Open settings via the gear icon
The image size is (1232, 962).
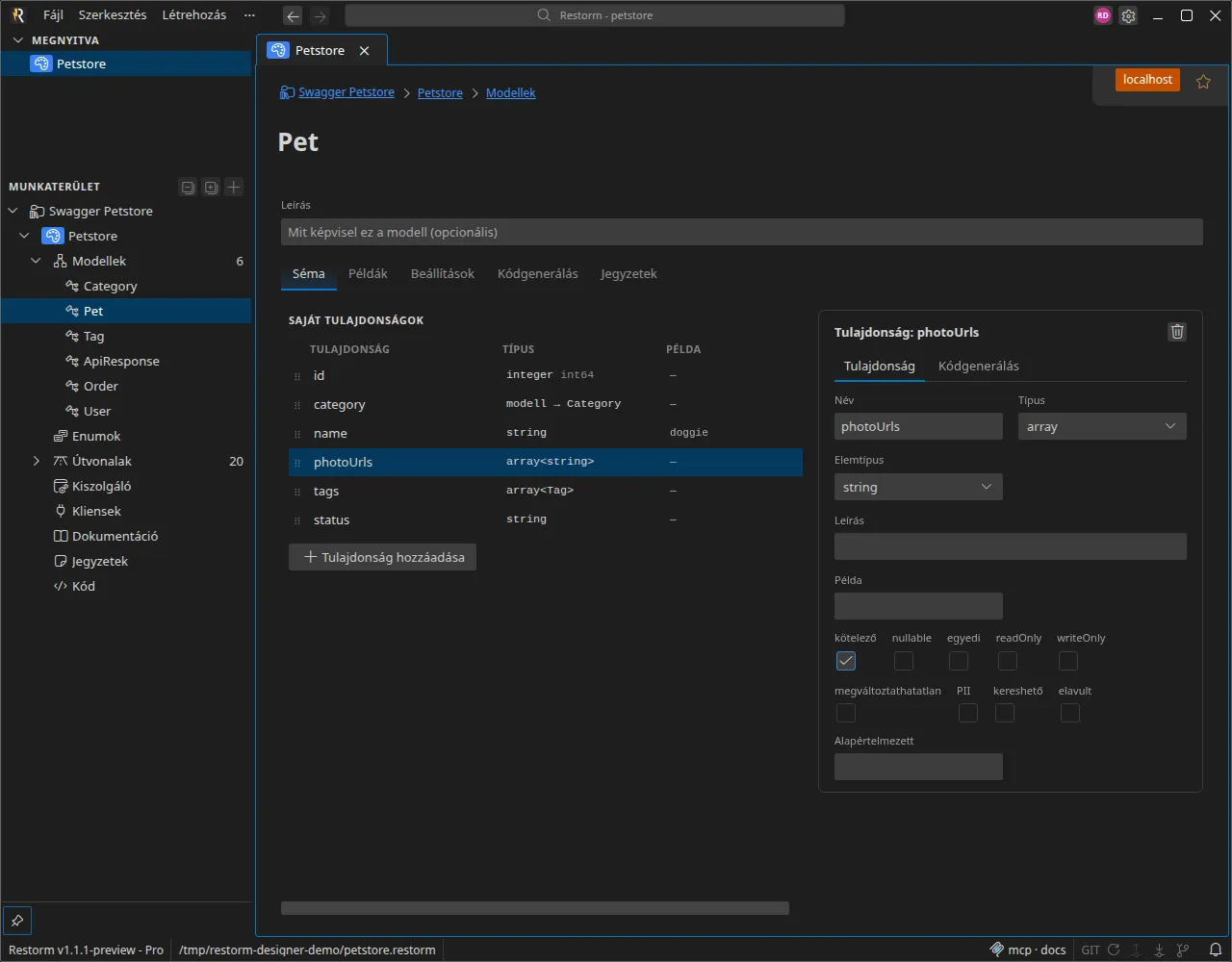pyautogui.click(x=1129, y=15)
